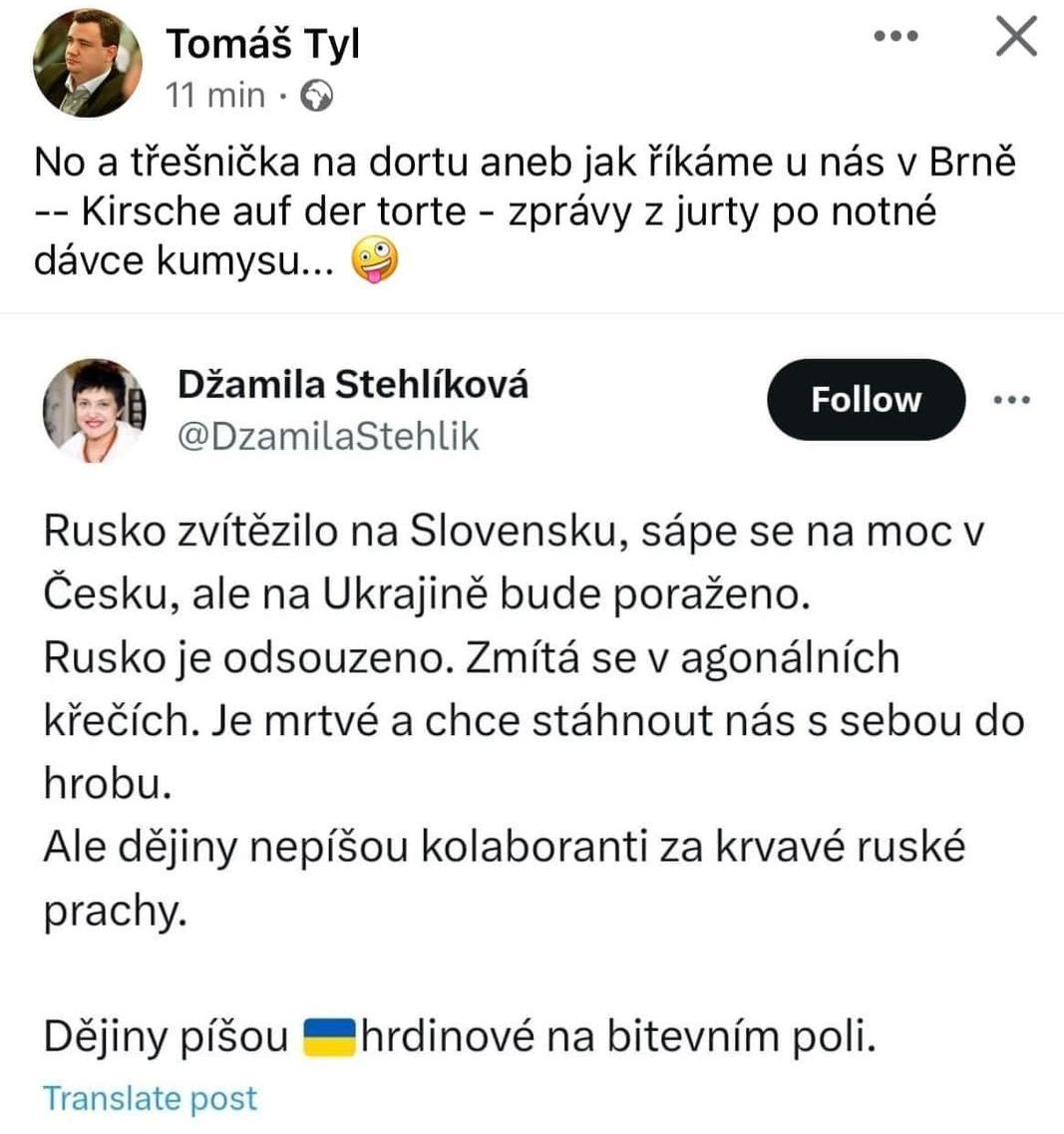Open the three-dot menu beside Follow
Screen dimensions: 1064x1134
coord(1012,399)
